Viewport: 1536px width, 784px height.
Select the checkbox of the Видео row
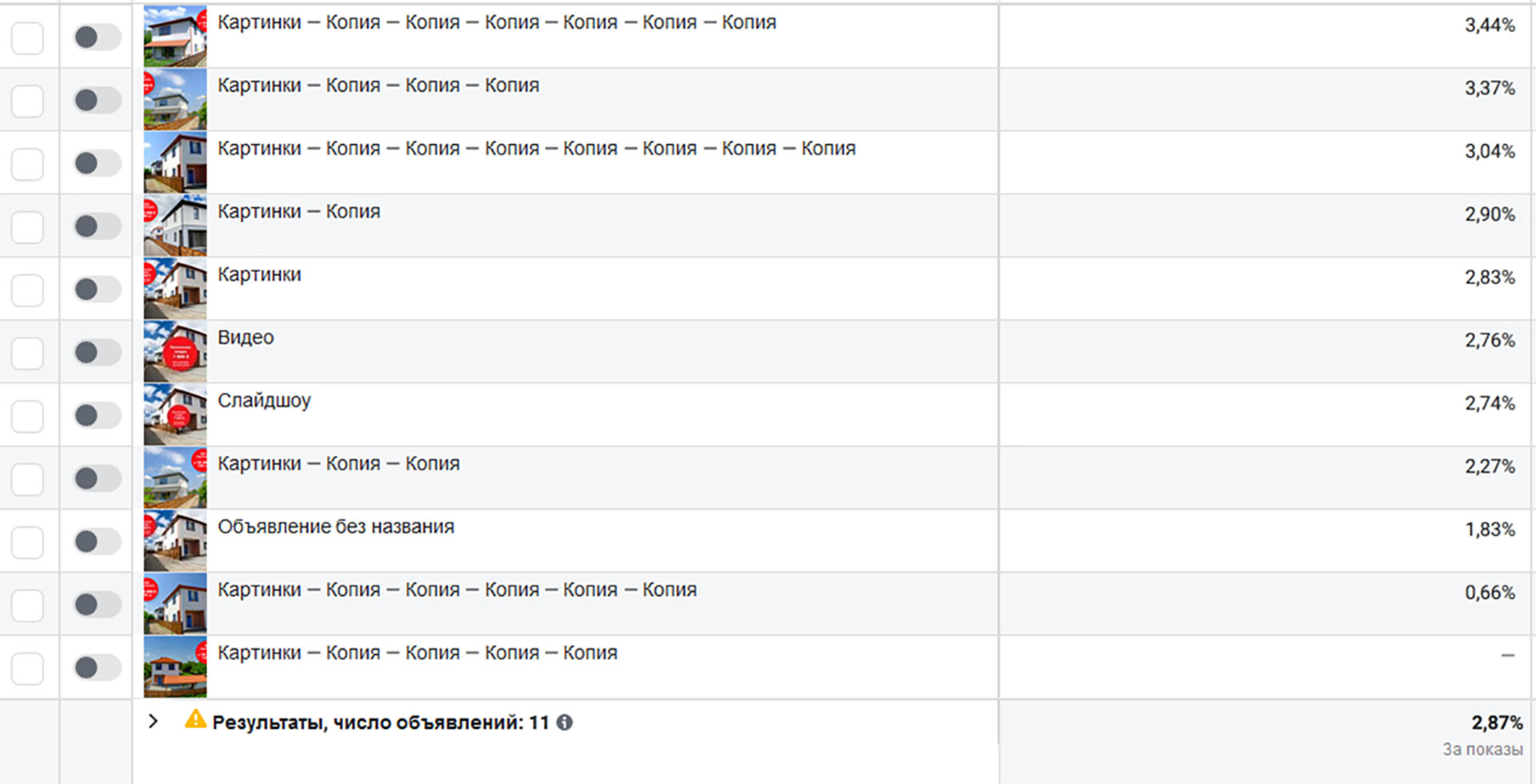click(x=28, y=353)
